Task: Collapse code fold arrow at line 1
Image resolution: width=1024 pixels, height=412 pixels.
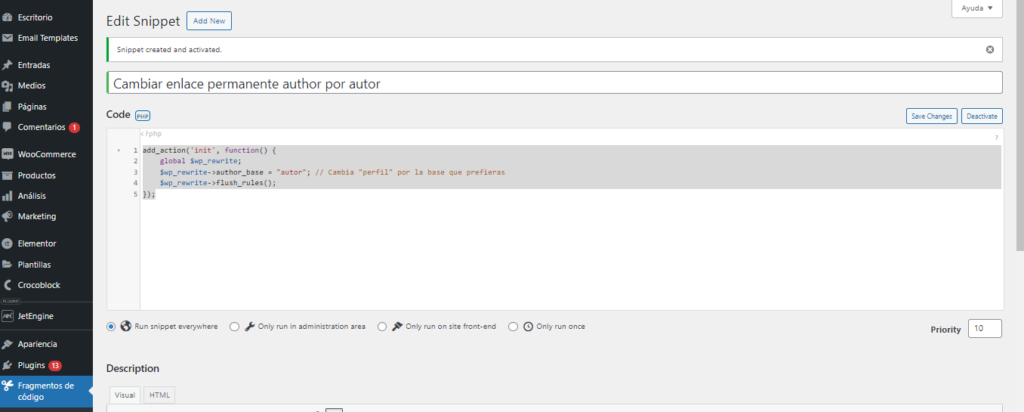Action: (118, 151)
